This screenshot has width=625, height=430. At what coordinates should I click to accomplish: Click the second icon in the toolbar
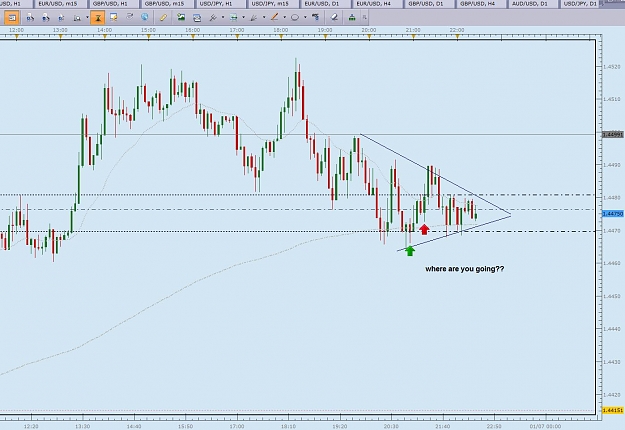click(x=30, y=18)
